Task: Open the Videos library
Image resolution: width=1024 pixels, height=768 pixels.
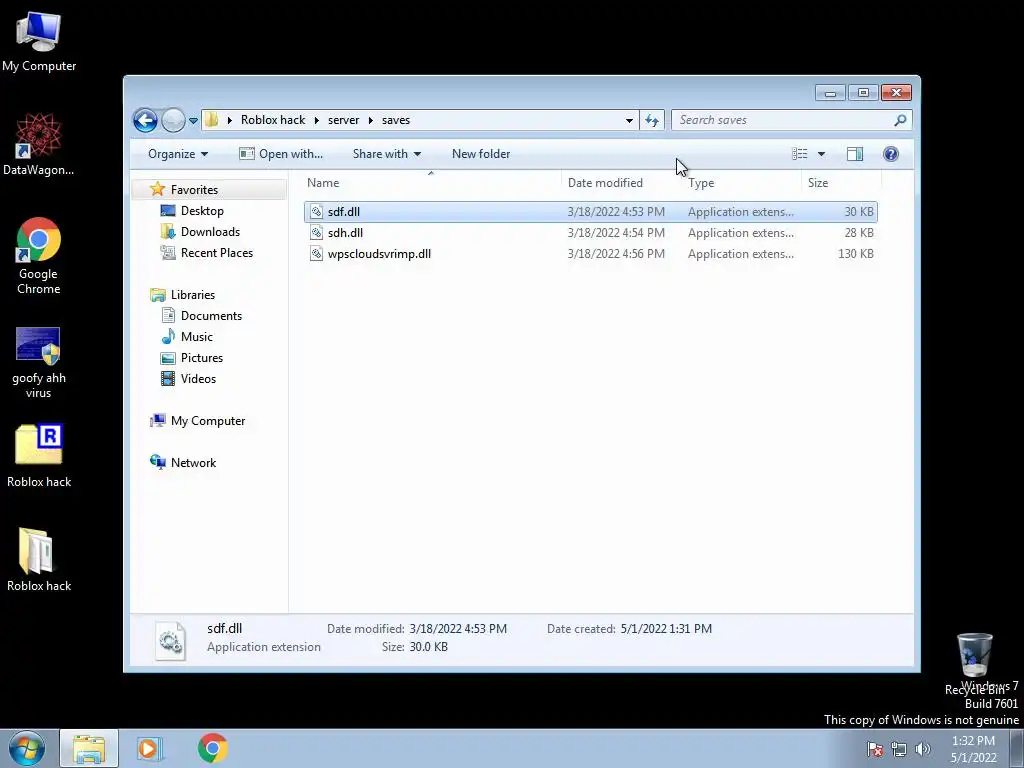Action: [198, 379]
